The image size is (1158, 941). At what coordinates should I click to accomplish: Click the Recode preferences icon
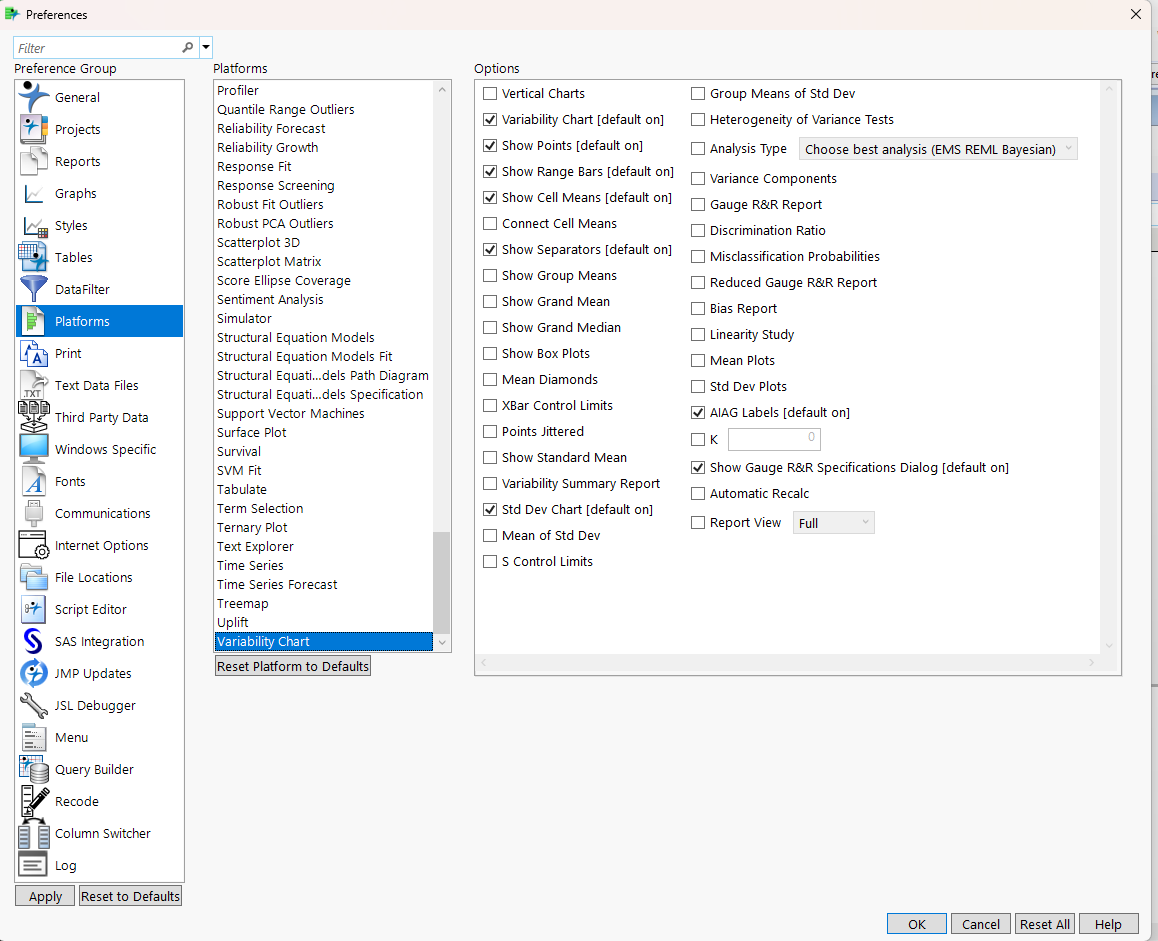tap(33, 801)
